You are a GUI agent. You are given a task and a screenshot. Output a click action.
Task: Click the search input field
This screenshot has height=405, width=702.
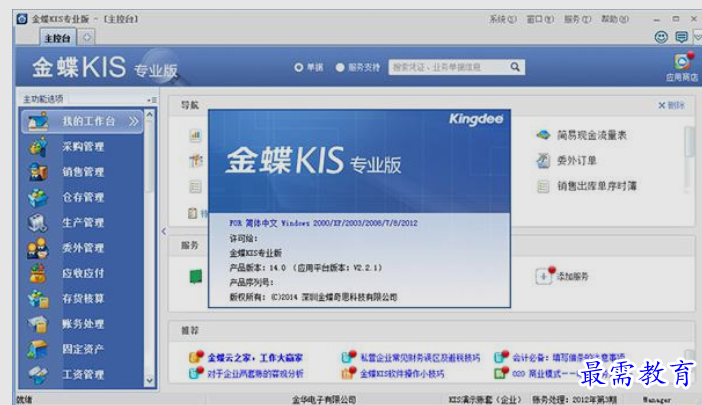point(449,67)
